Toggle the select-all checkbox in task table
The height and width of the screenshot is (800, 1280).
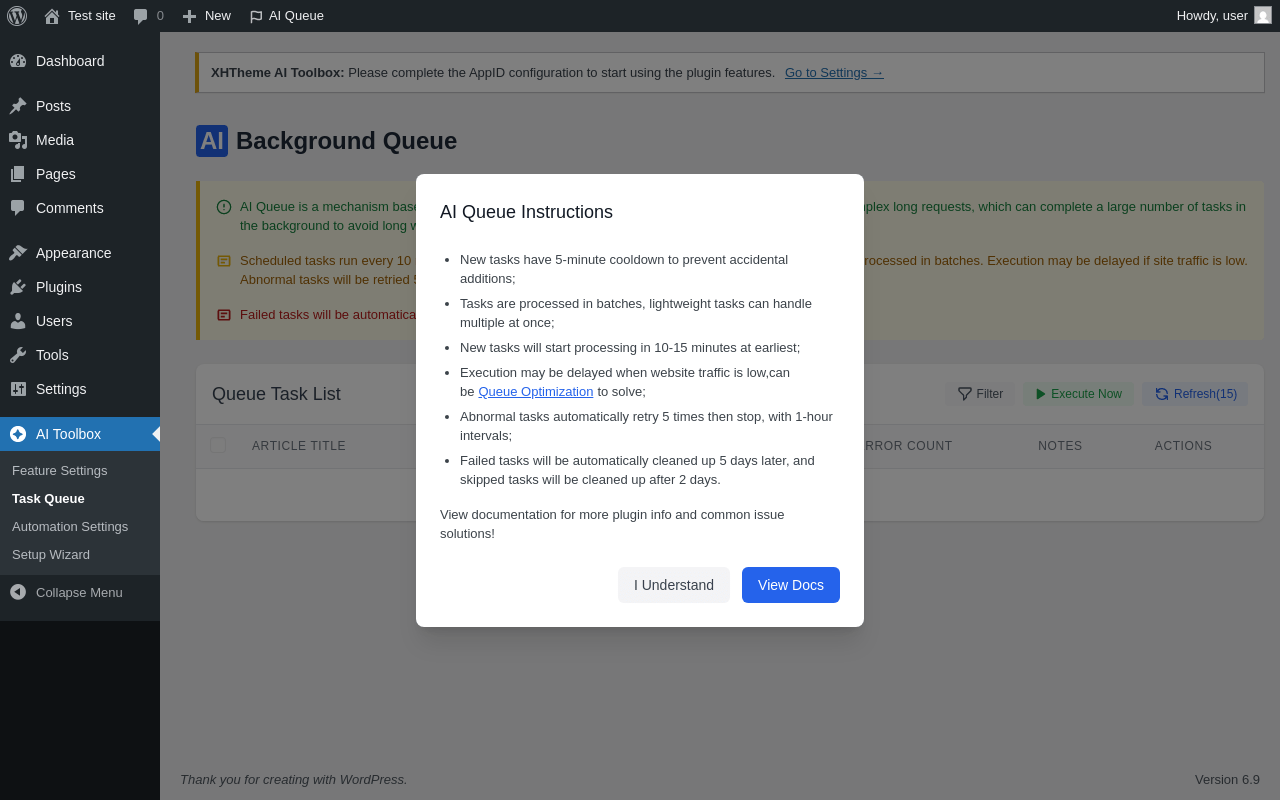click(218, 445)
